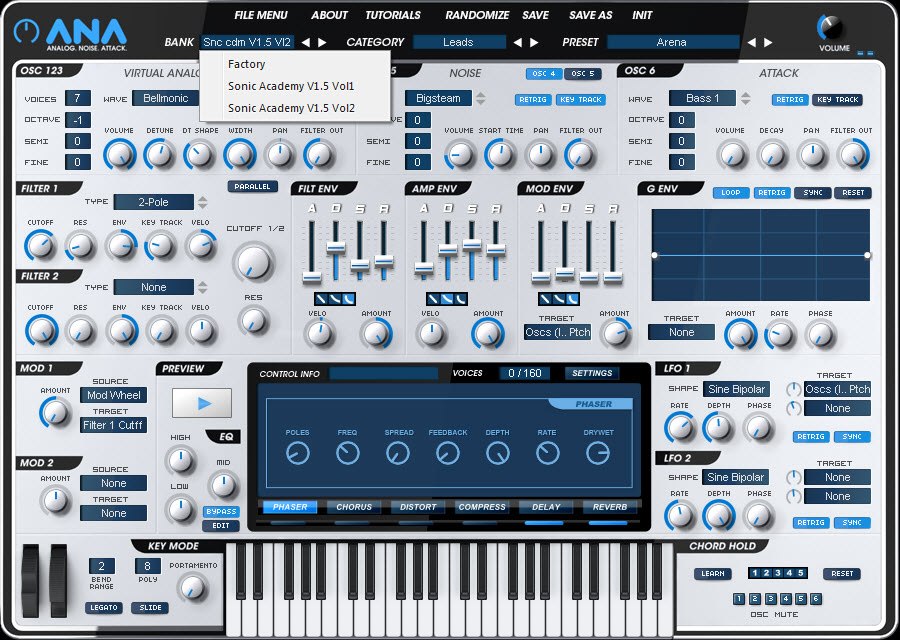Mute oscillator 3 in Osc Mute
Viewport: 900px width, 640px height.
(x=771, y=599)
